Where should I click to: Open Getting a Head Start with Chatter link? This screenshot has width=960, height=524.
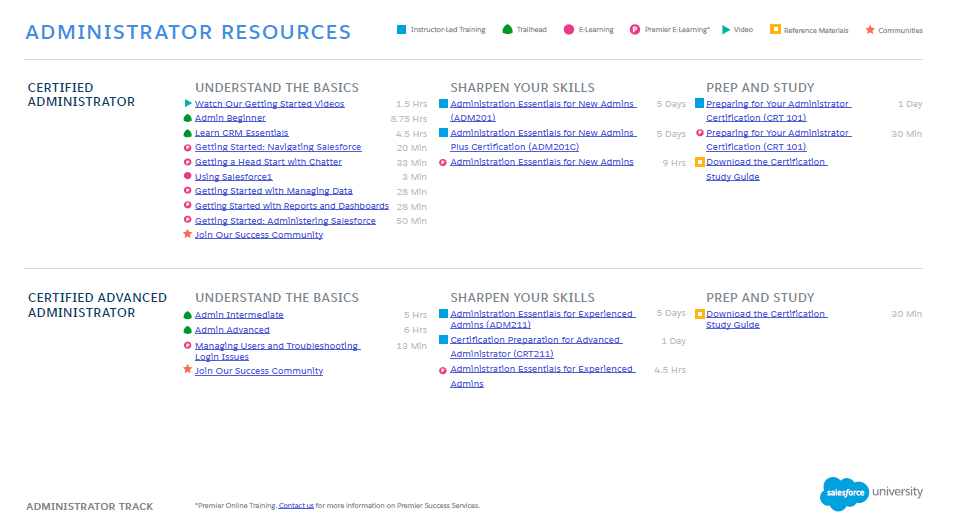pos(268,162)
